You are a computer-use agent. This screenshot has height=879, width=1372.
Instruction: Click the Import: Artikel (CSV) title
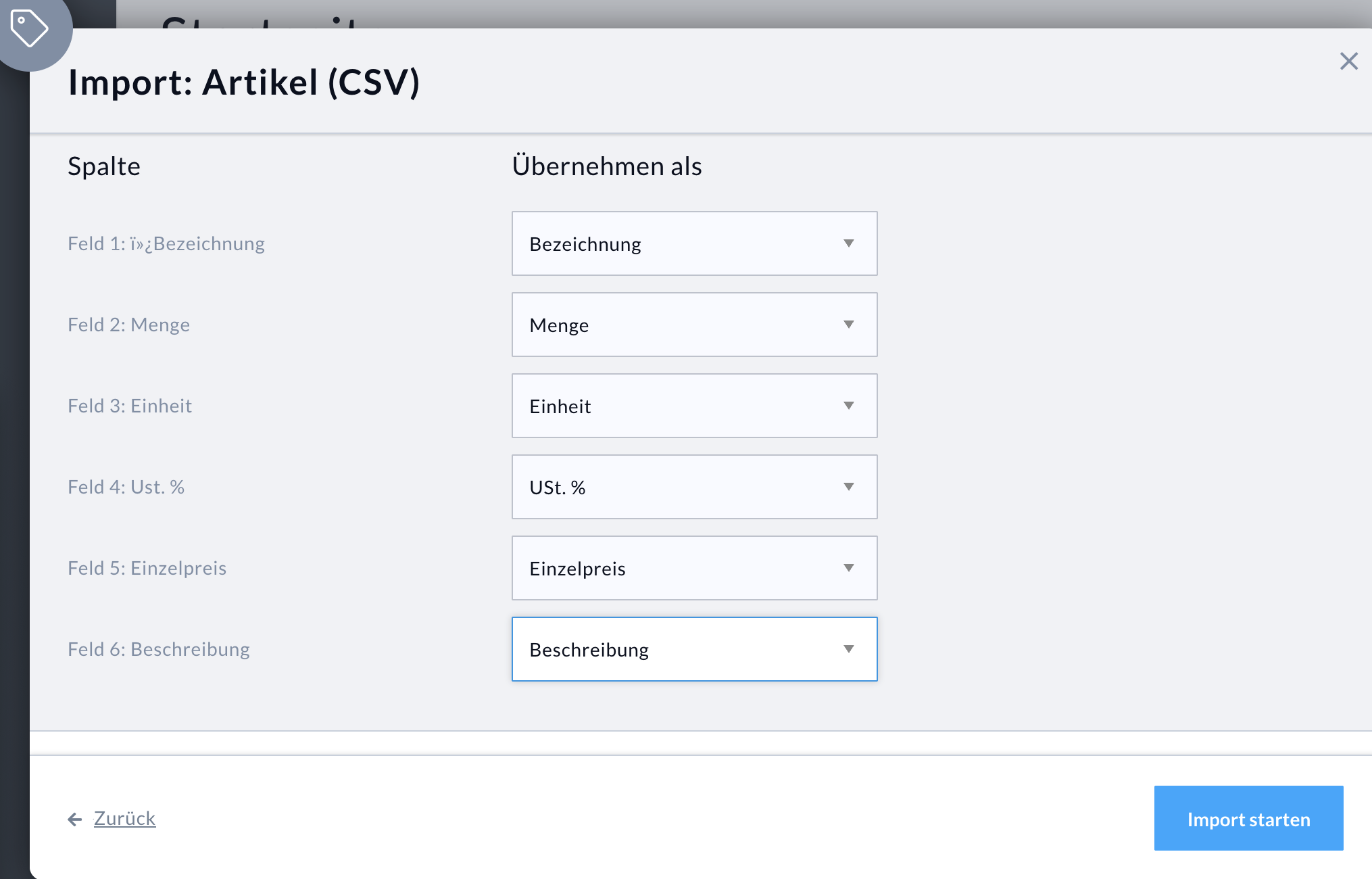244,82
